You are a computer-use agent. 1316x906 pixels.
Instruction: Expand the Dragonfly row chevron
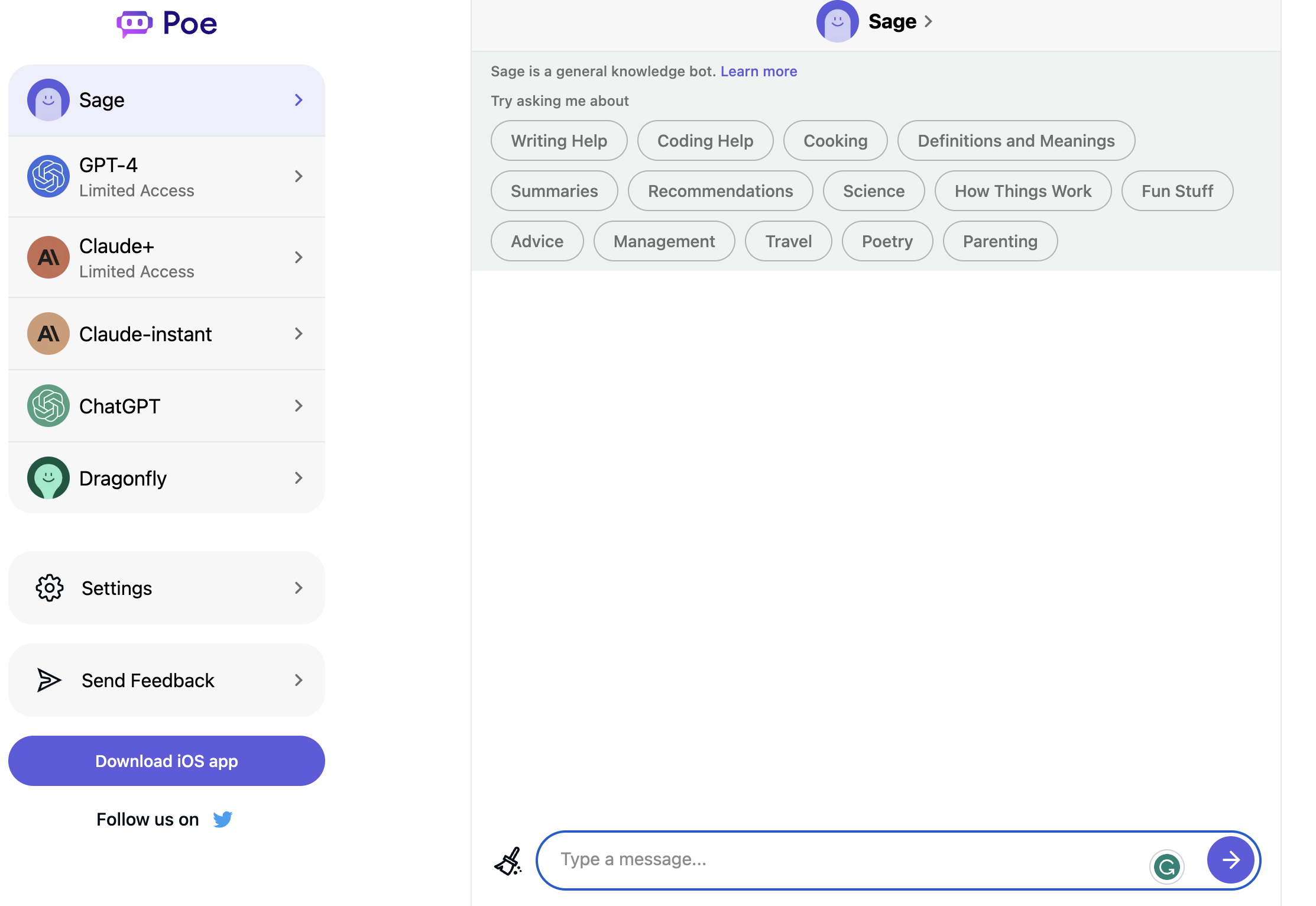click(299, 478)
